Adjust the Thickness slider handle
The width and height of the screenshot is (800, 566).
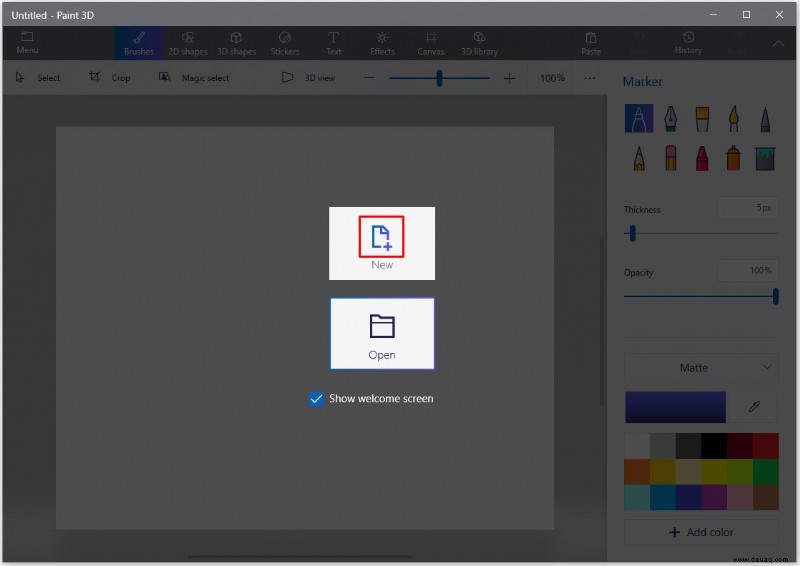(x=633, y=233)
